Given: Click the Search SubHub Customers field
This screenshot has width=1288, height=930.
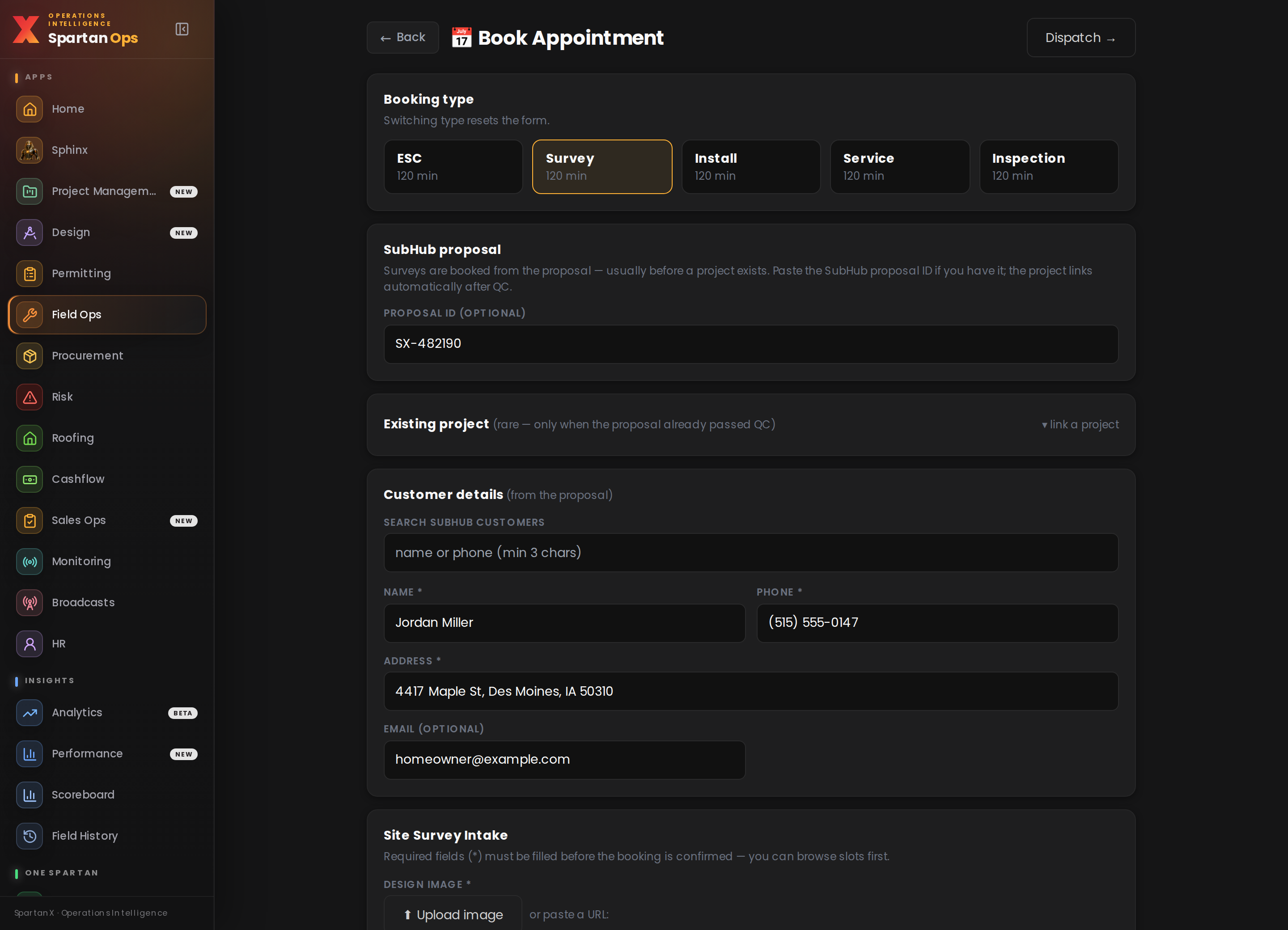Looking at the screenshot, I should click(751, 553).
